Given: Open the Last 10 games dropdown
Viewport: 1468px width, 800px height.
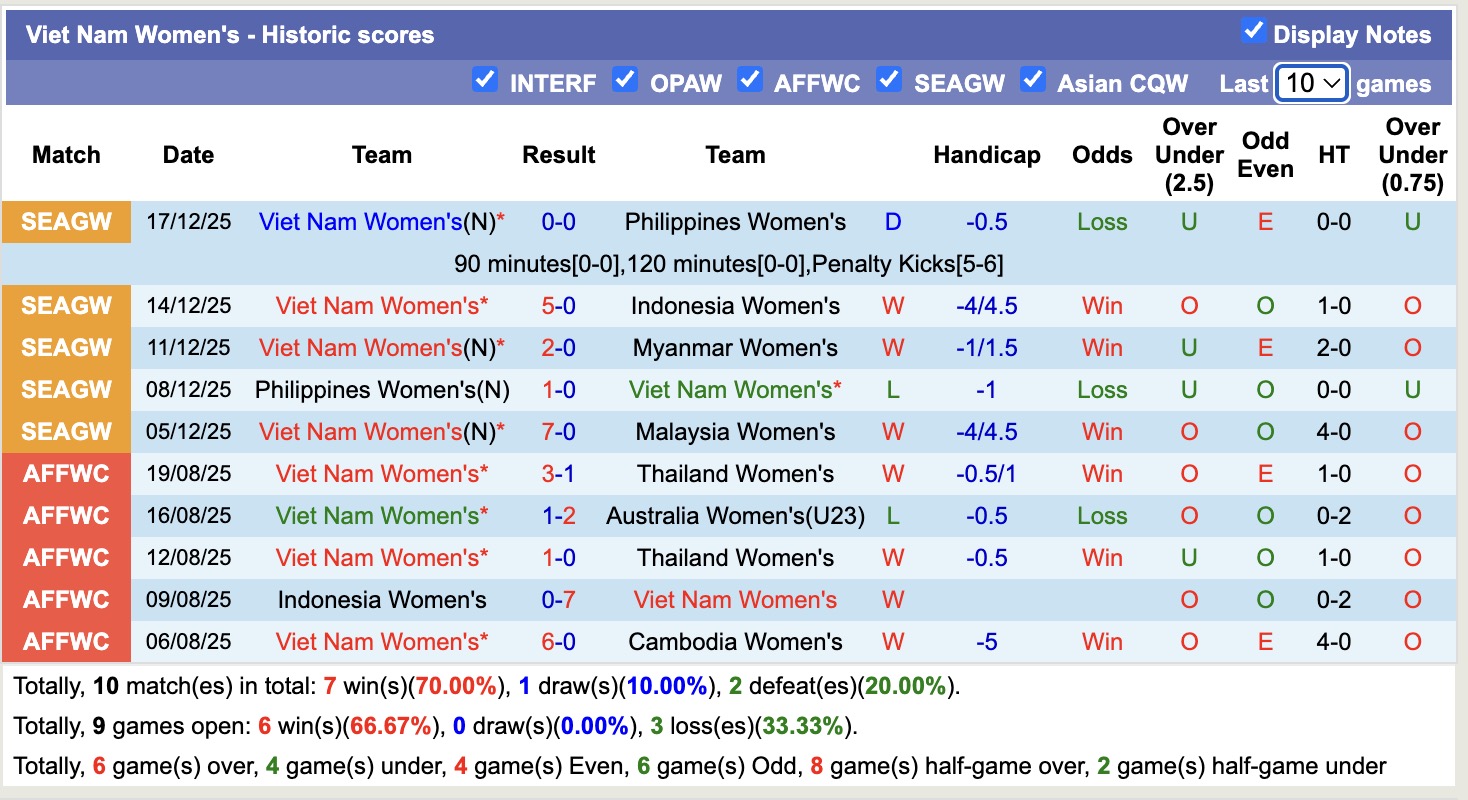Looking at the screenshot, I should coord(1312,83).
